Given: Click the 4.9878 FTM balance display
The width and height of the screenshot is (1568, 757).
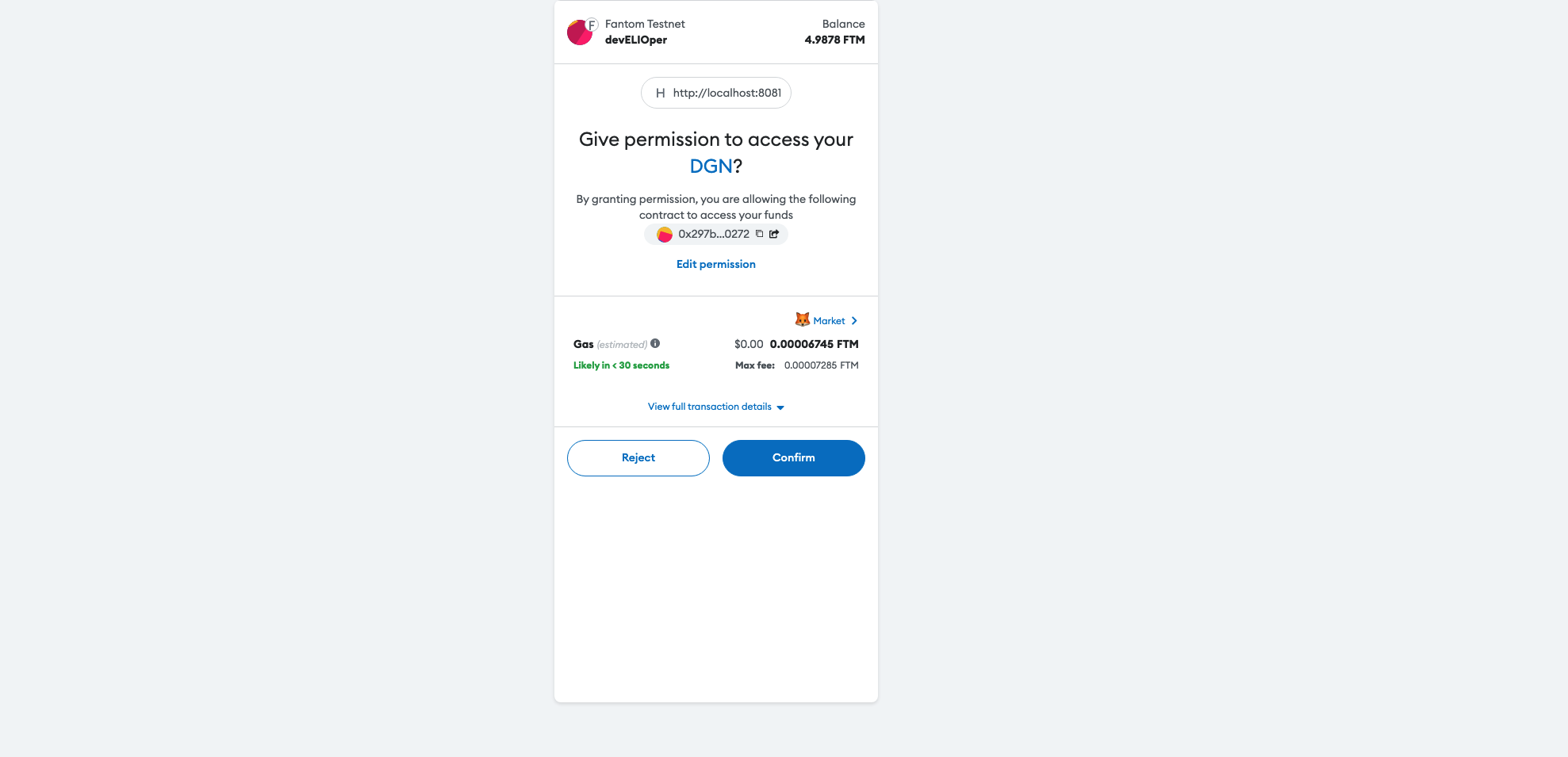Looking at the screenshot, I should (834, 40).
